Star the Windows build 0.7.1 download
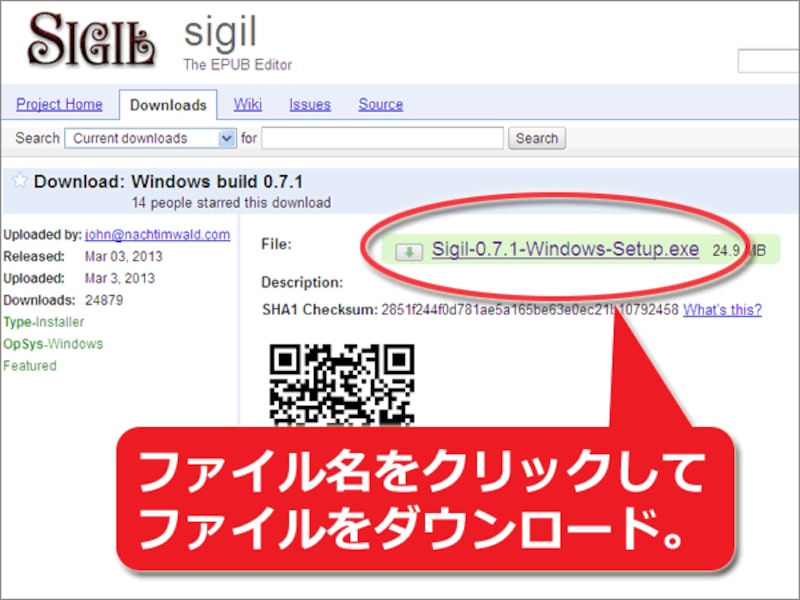 pyautogui.click(x=21, y=179)
